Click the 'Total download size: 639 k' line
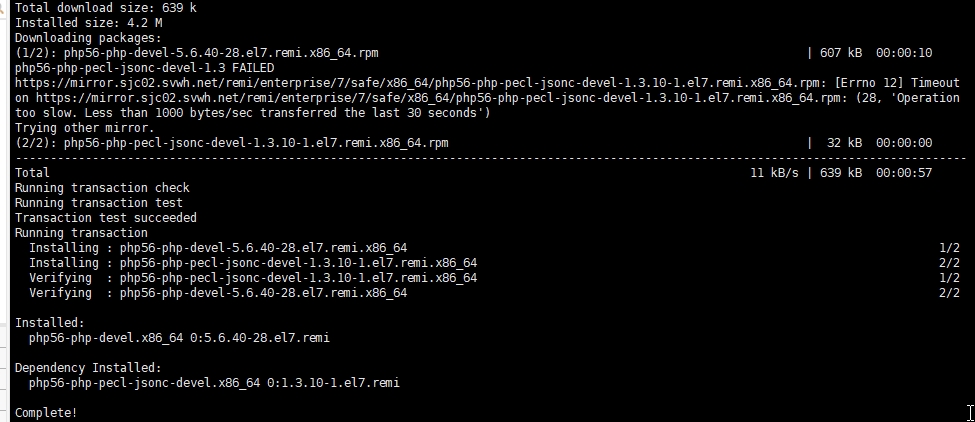This screenshot has width=975, height=422. 106,8
